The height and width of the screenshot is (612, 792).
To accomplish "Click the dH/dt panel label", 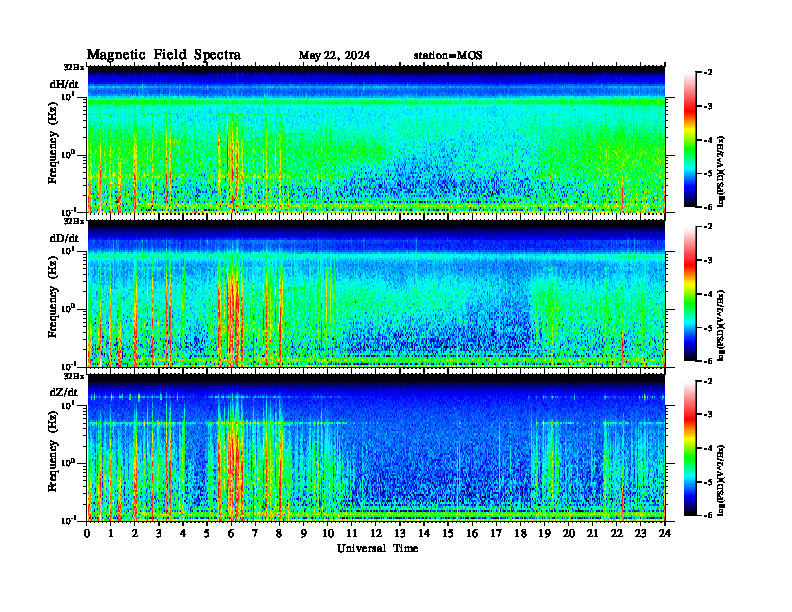I will (x=64, y=84).
